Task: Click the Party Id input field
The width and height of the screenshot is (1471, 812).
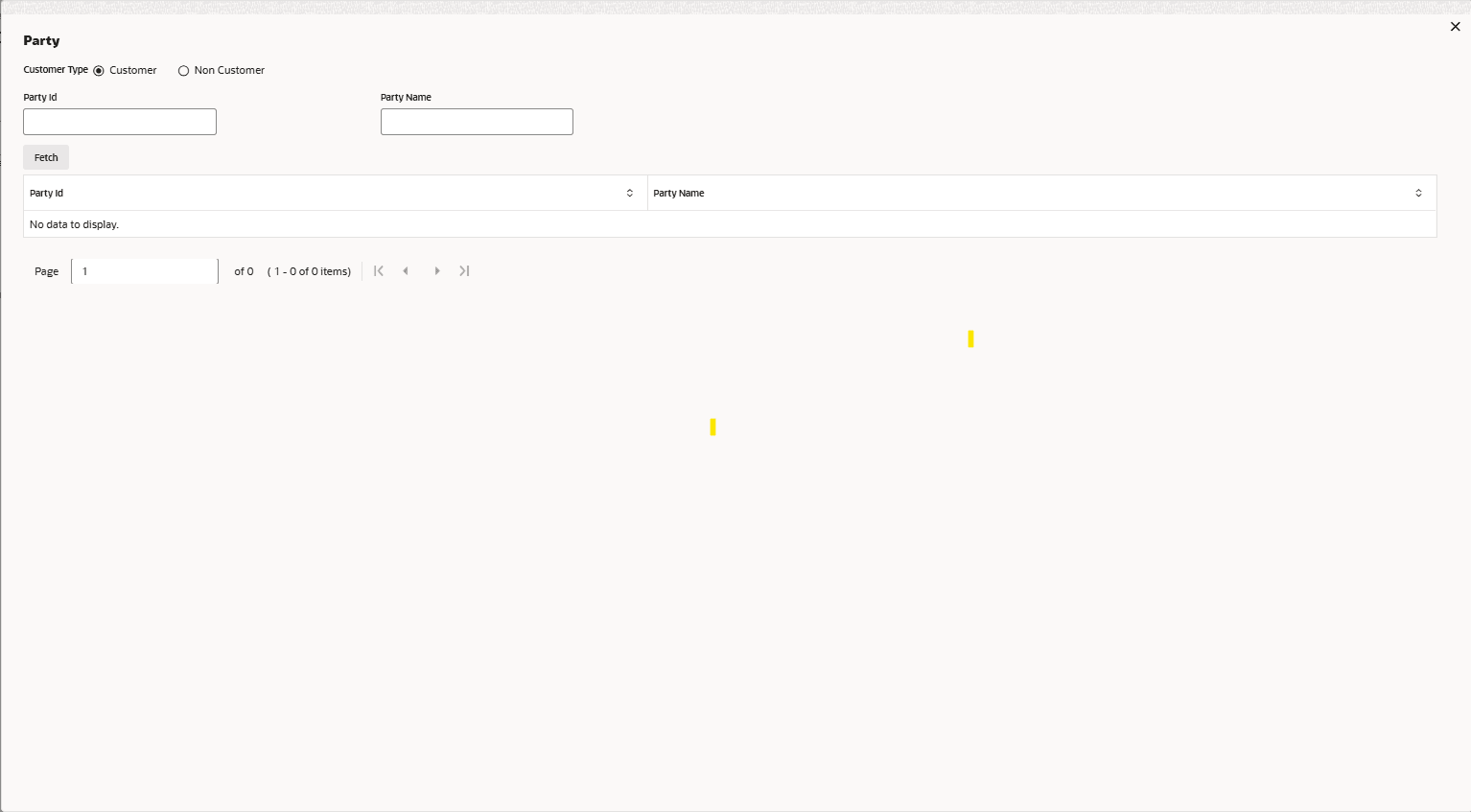Action: [x=120, y=122]
